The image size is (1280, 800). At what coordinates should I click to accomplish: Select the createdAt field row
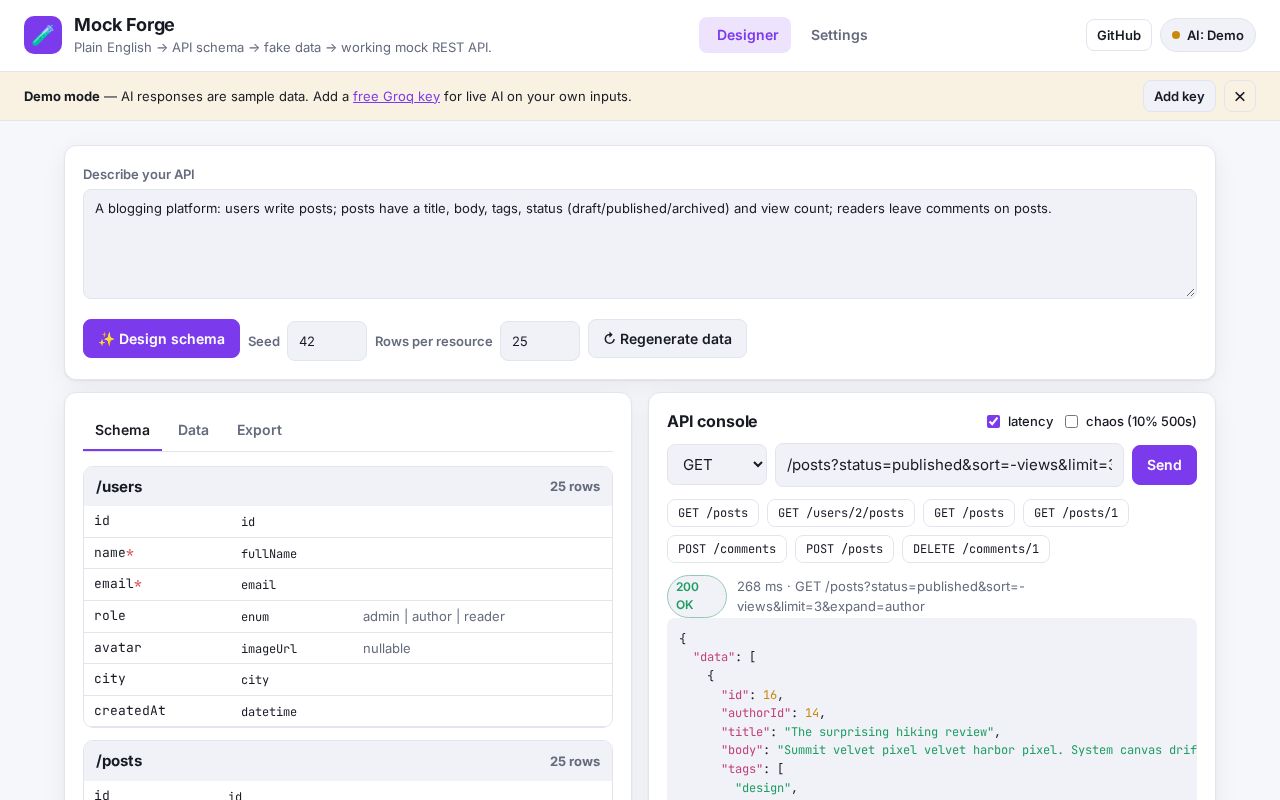point(348,711)
